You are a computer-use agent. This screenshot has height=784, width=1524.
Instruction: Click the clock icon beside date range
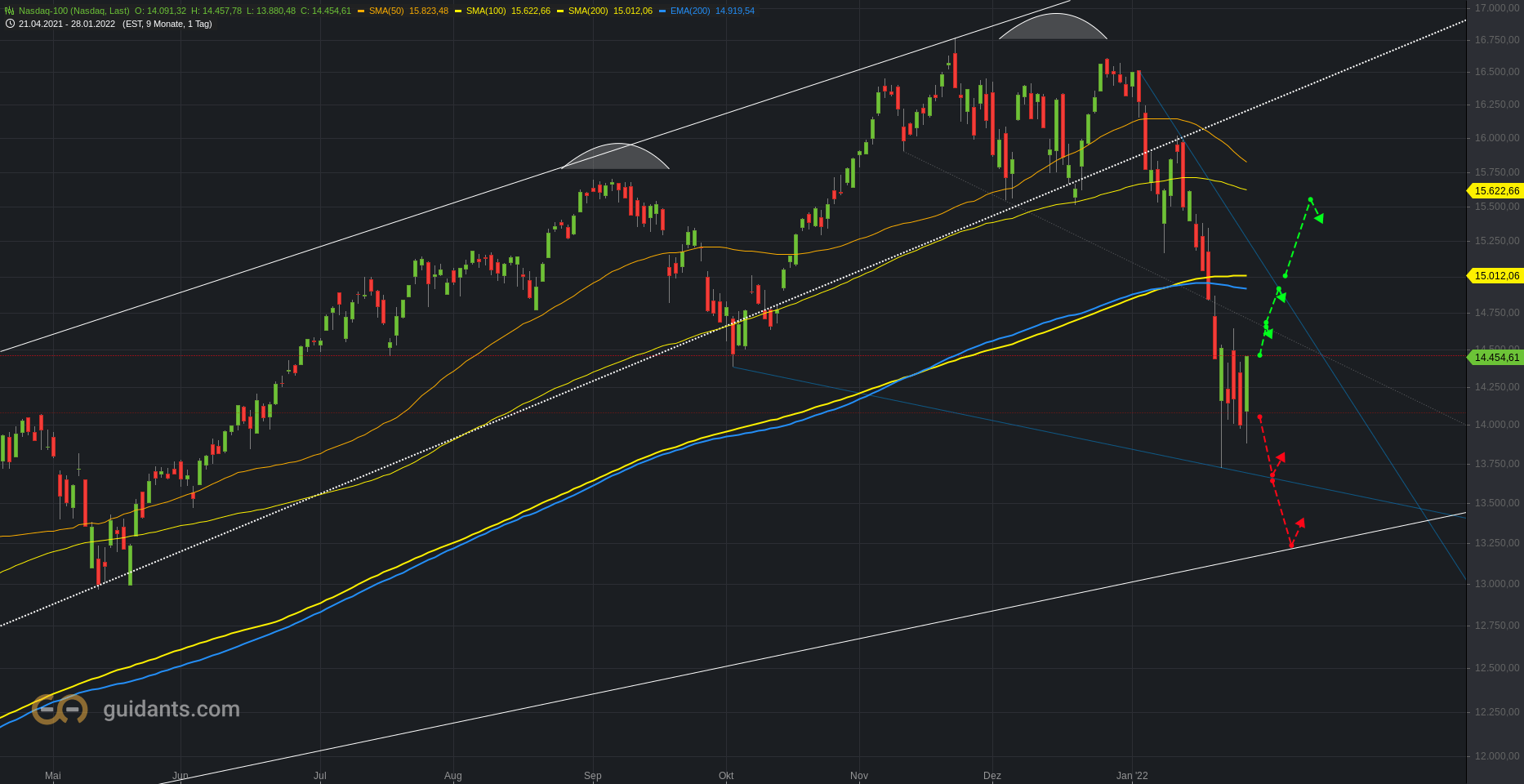pyautogui.click(x=10, y=24)
